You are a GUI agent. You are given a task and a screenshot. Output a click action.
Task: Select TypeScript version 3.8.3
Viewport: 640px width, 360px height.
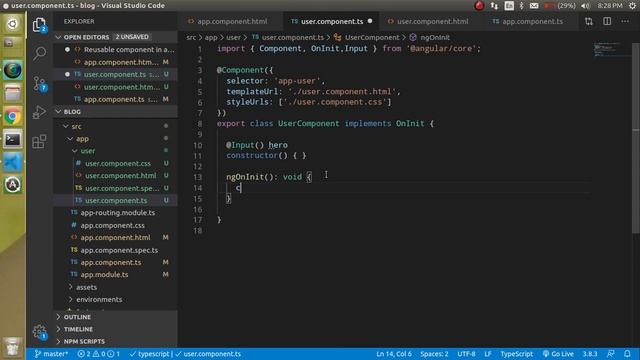pos(590,354)
